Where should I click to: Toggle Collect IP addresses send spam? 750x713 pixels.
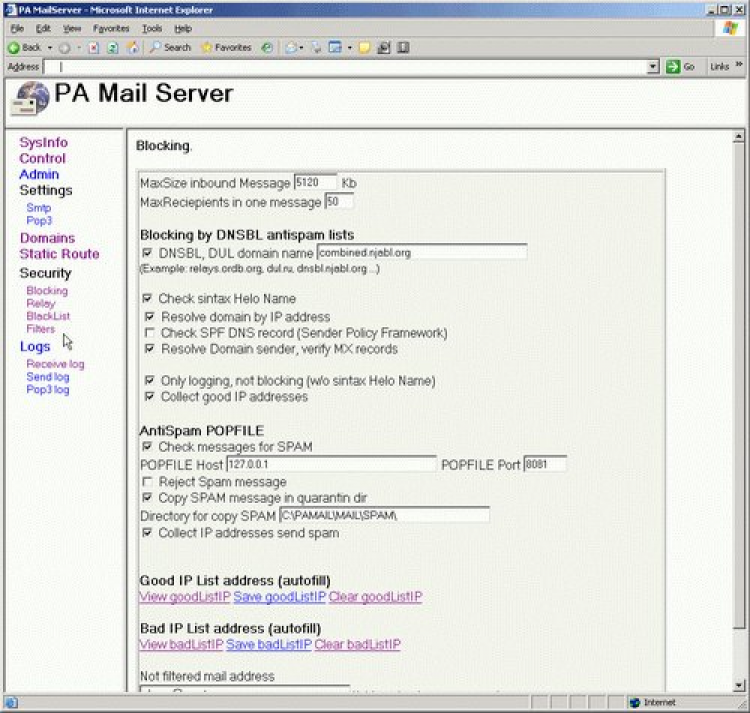pos(147,533)
